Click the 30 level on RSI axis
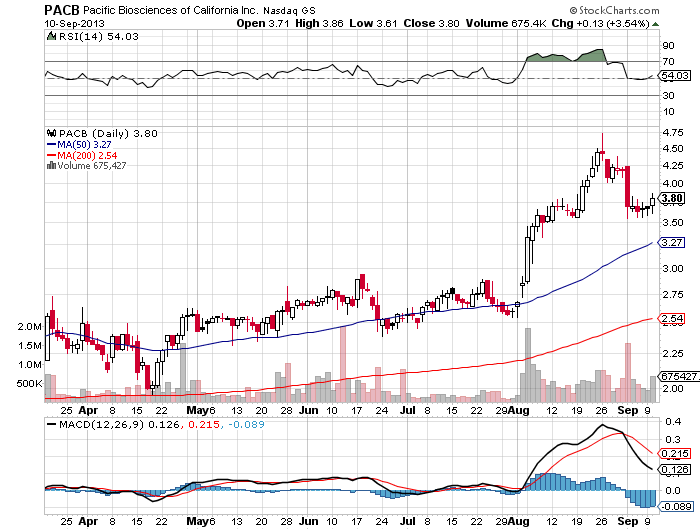 [668, 96]
